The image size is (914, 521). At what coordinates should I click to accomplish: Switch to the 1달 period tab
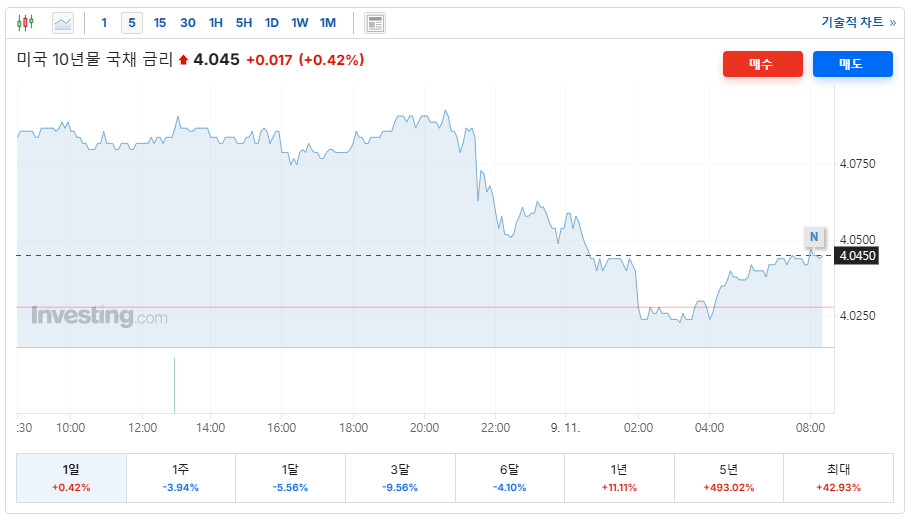(290, 477)
